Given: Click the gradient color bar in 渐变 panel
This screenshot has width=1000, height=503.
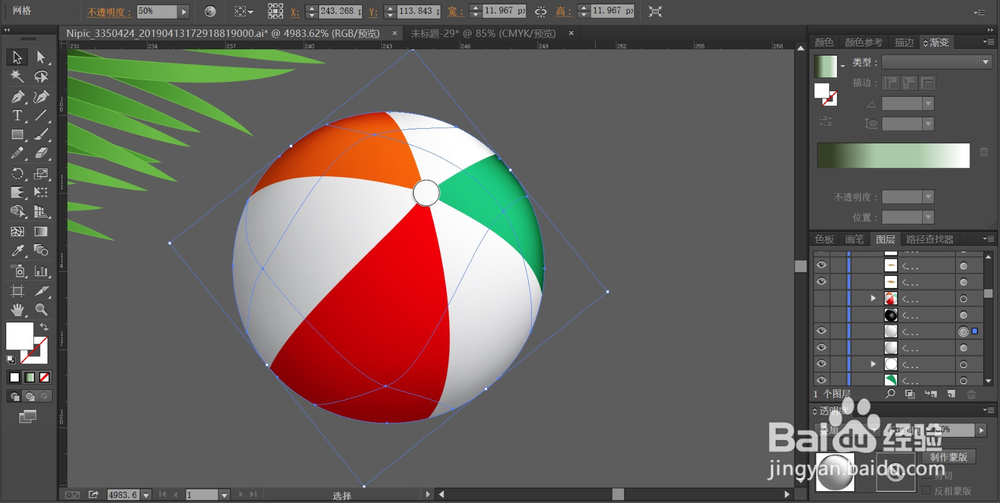Looking at the screenshot, I should click(x=893, y=156).
